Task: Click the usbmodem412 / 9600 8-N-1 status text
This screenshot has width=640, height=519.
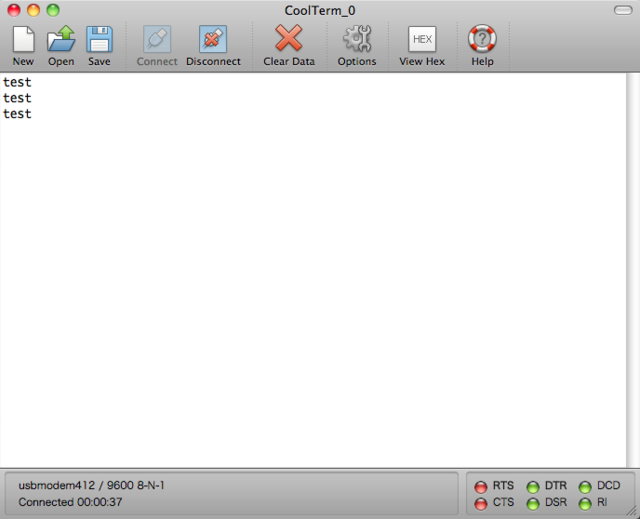Action: coord(91,485)
